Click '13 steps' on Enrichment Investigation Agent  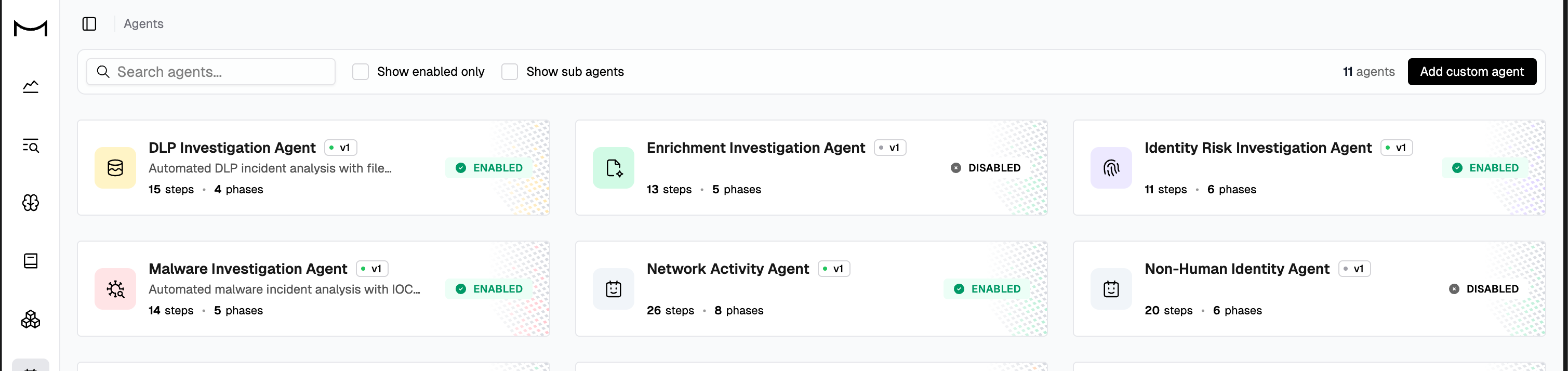[x=669, y=190]
